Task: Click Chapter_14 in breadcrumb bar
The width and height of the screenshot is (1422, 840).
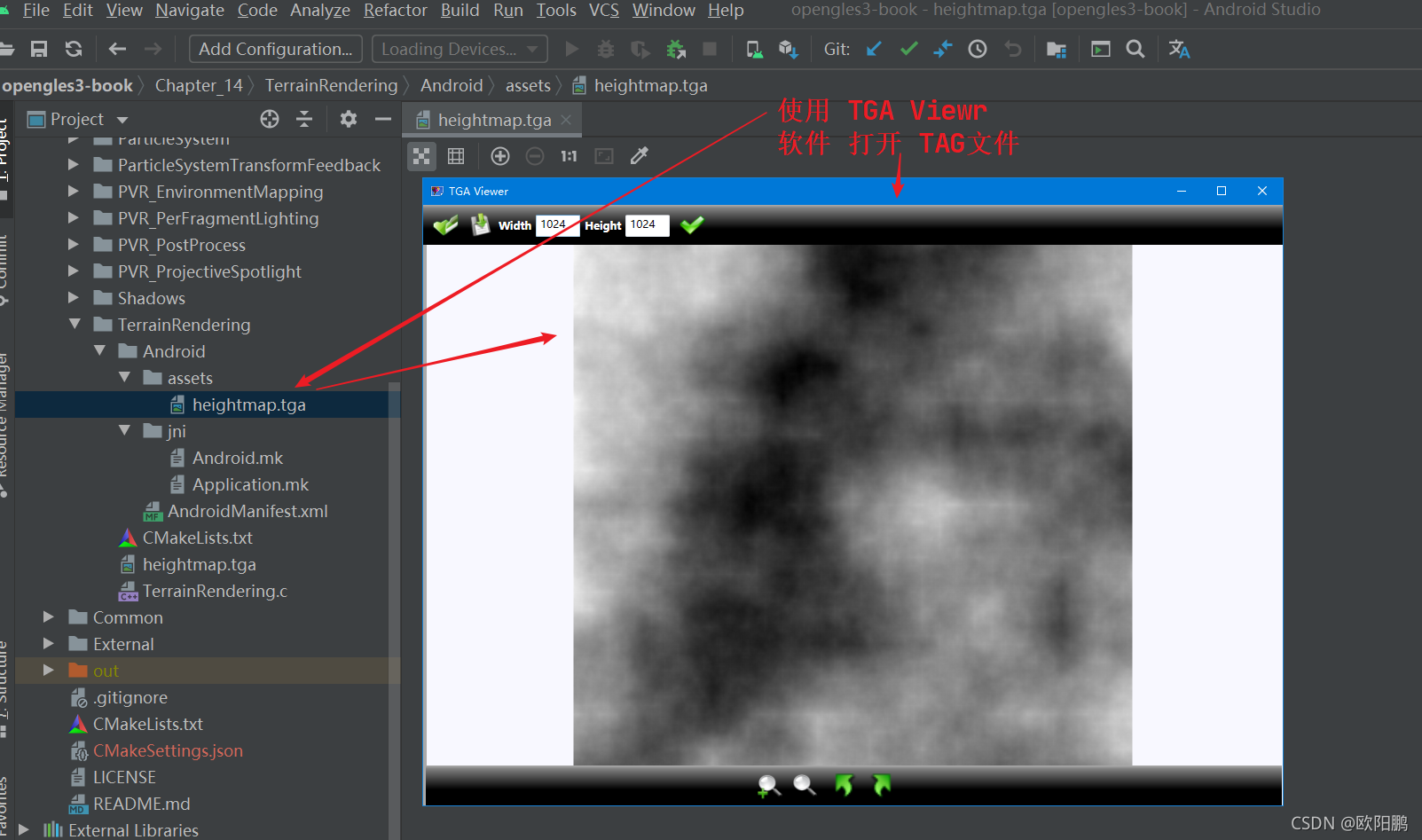Action: (x=199, y=85)
